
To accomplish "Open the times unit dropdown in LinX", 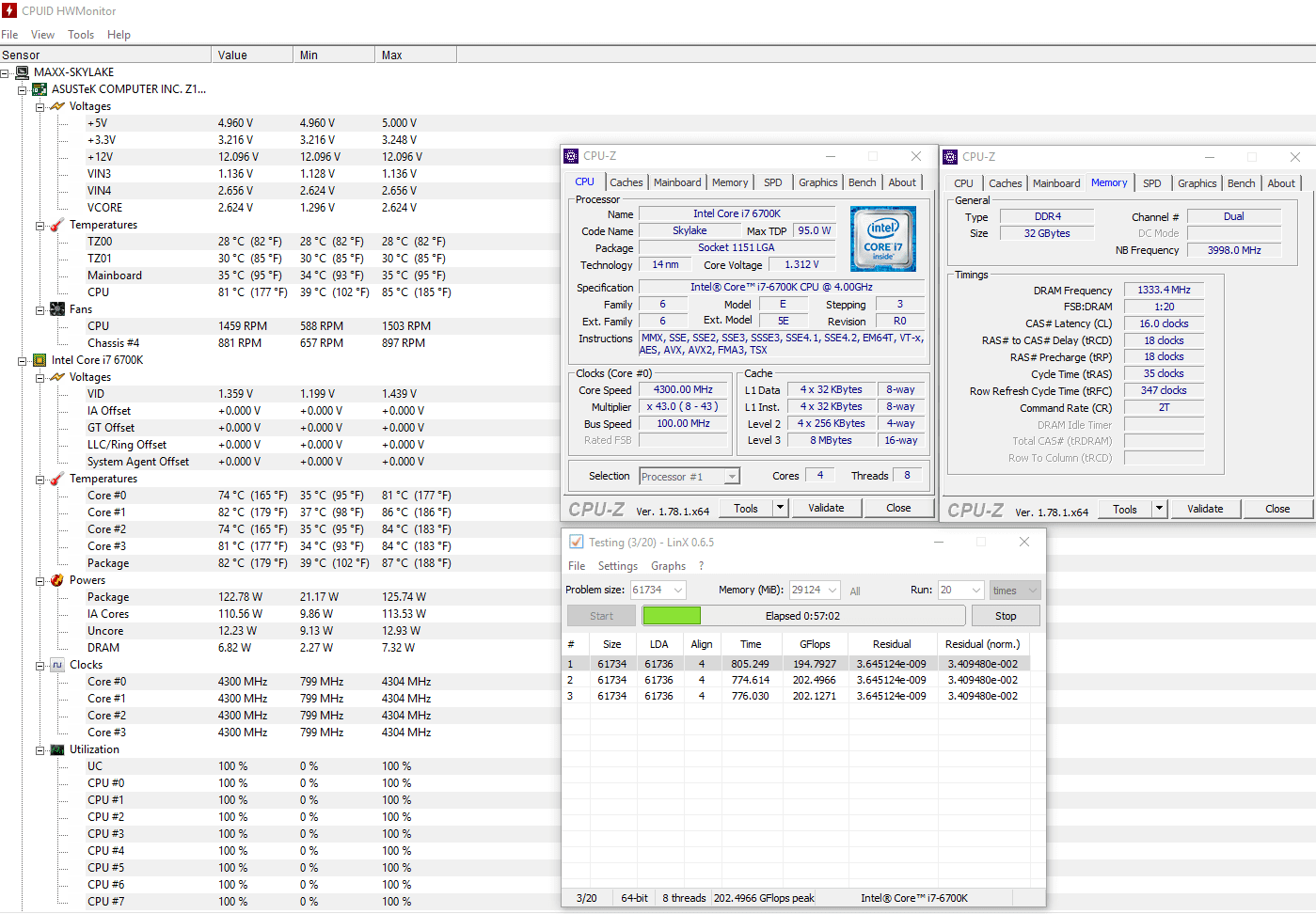I will [1032, 591].
